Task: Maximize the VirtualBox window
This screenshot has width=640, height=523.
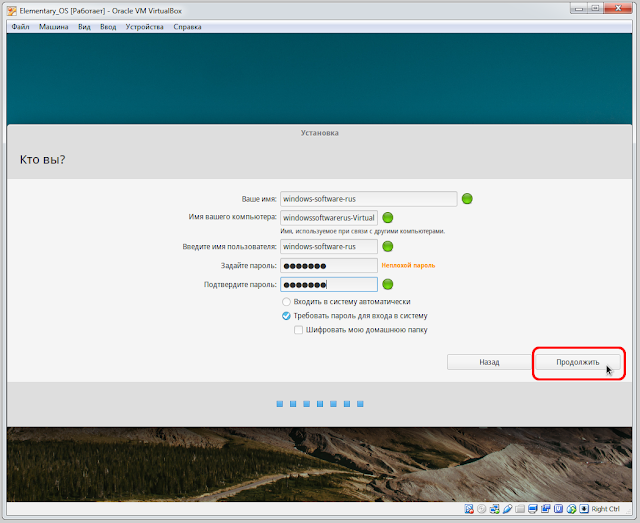Action: coord(596,8)
